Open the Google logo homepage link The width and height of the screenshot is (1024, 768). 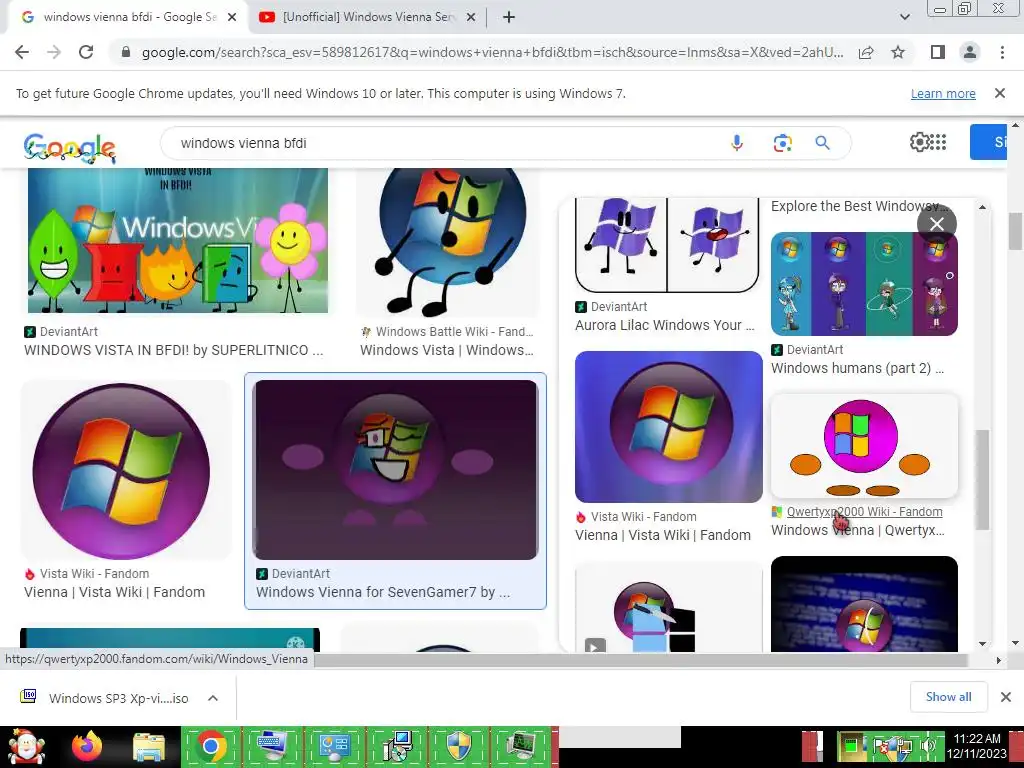click(70, 147)
